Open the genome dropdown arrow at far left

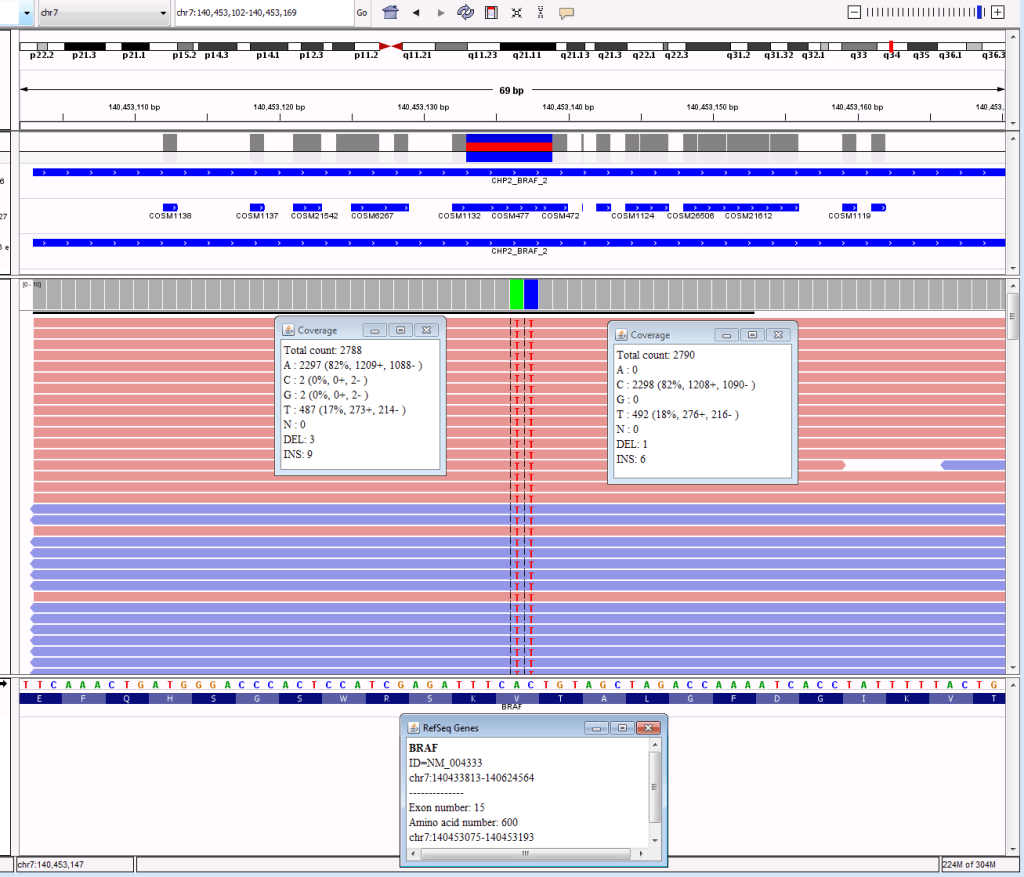(x=26, y=13)
